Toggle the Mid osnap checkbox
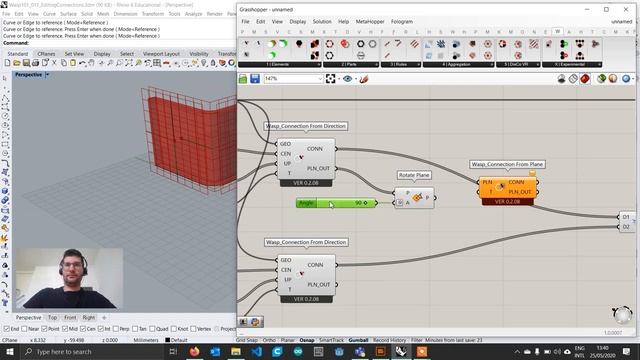640x360 pixels. (x=65, y=329)
